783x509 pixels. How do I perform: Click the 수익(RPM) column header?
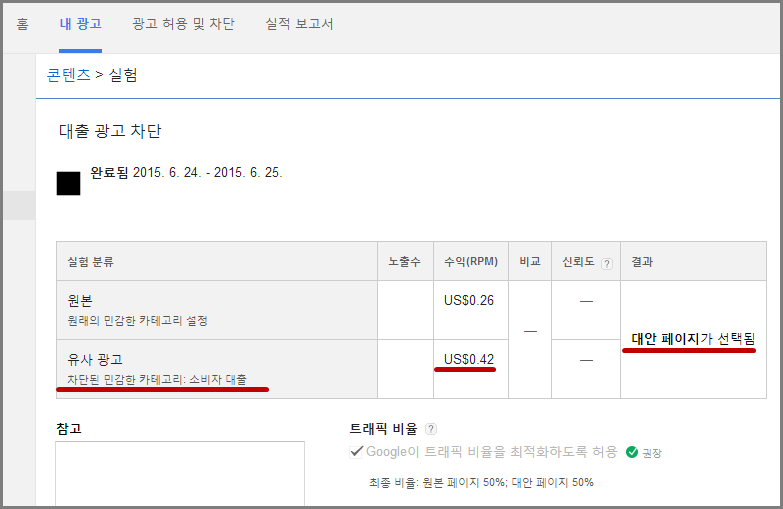pos(470,262)
